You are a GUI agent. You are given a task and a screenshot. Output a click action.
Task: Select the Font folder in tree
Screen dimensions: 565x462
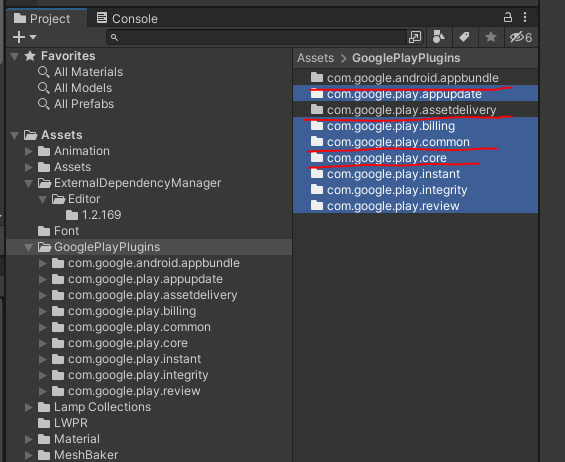(x=58, y=231)
